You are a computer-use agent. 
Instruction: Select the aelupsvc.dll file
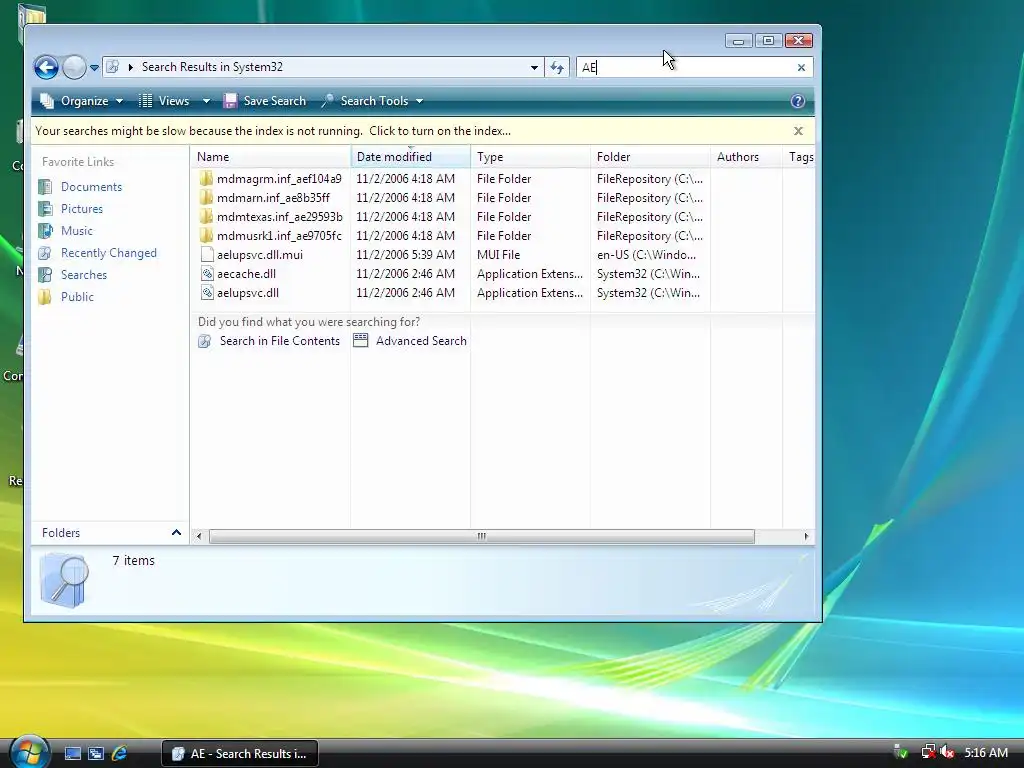click(248, 293)
